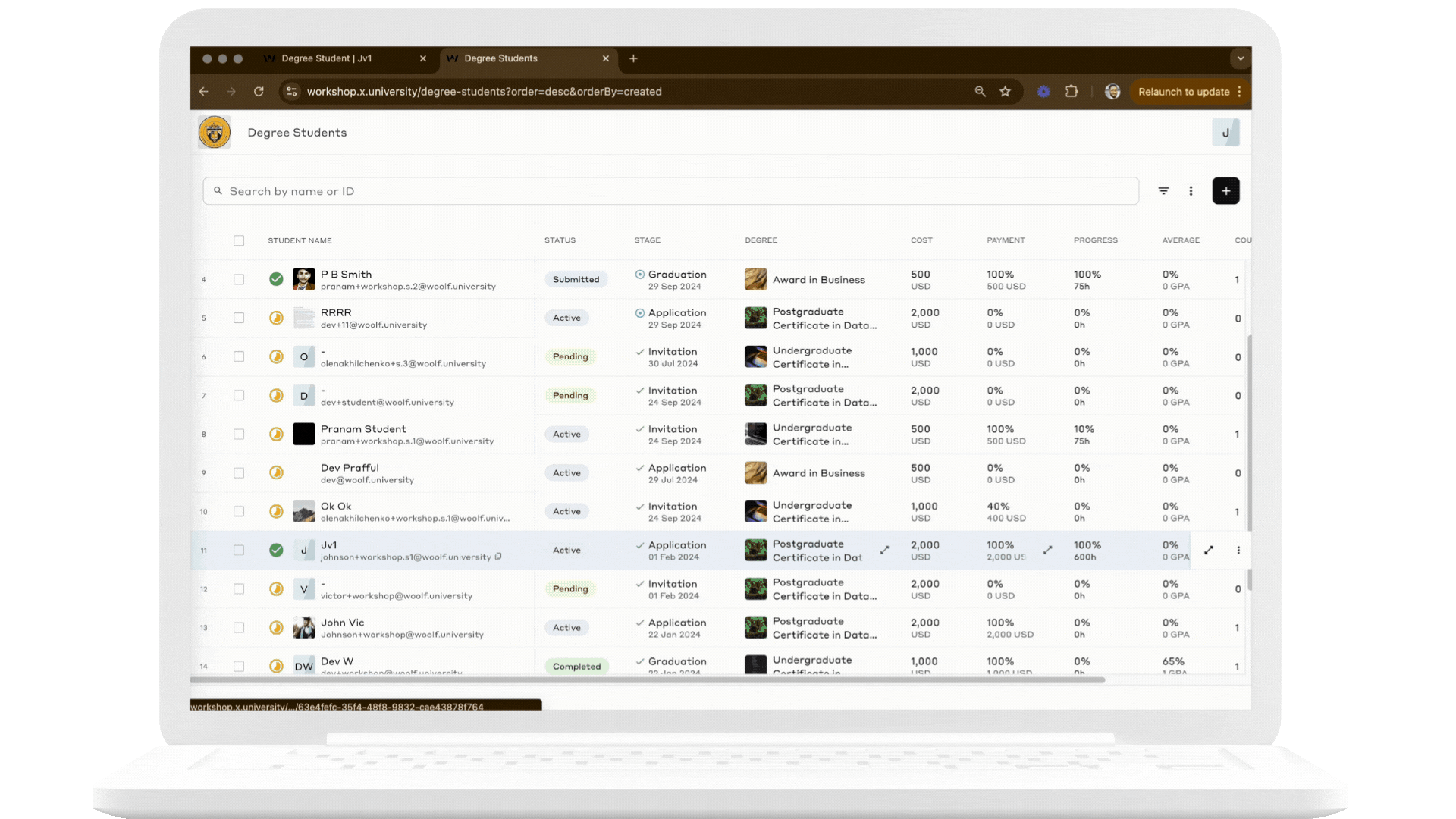The width and height of the screenshot is (1456, 819).
Task: Click Relaunch to update button
Action: 1183,92
